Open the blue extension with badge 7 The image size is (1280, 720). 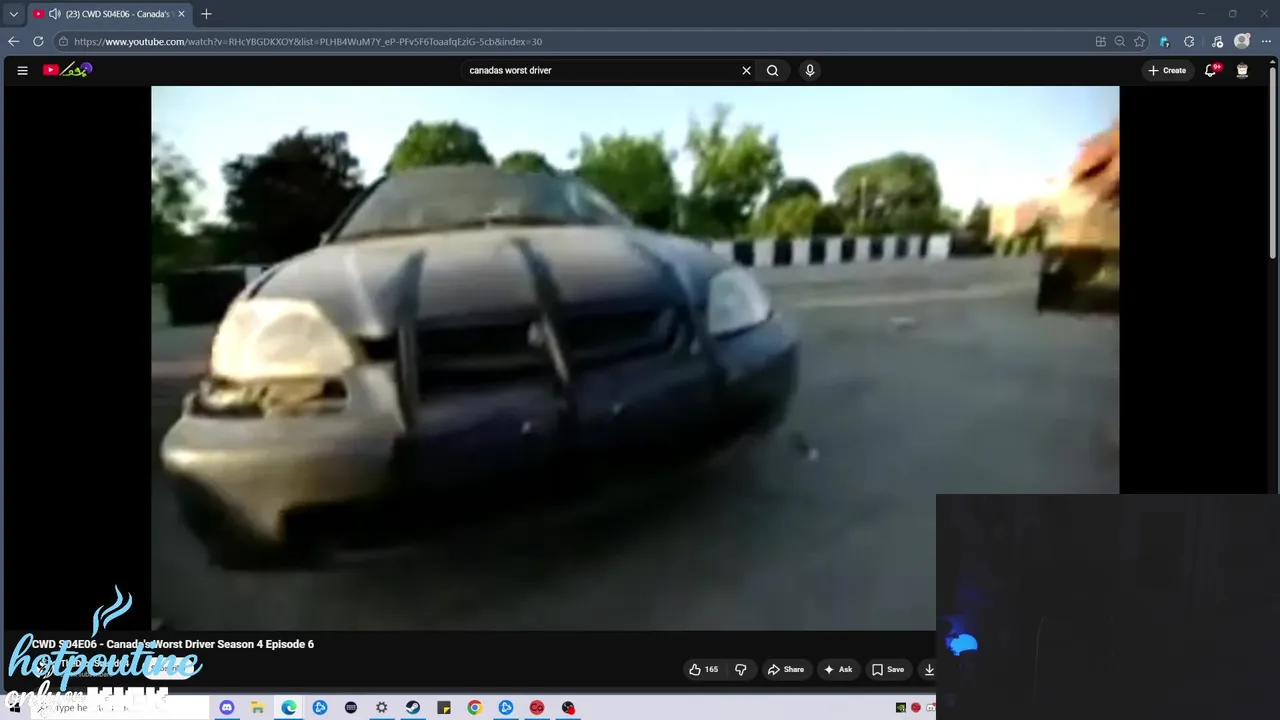pyautogui.click(x=1164, y=41)
